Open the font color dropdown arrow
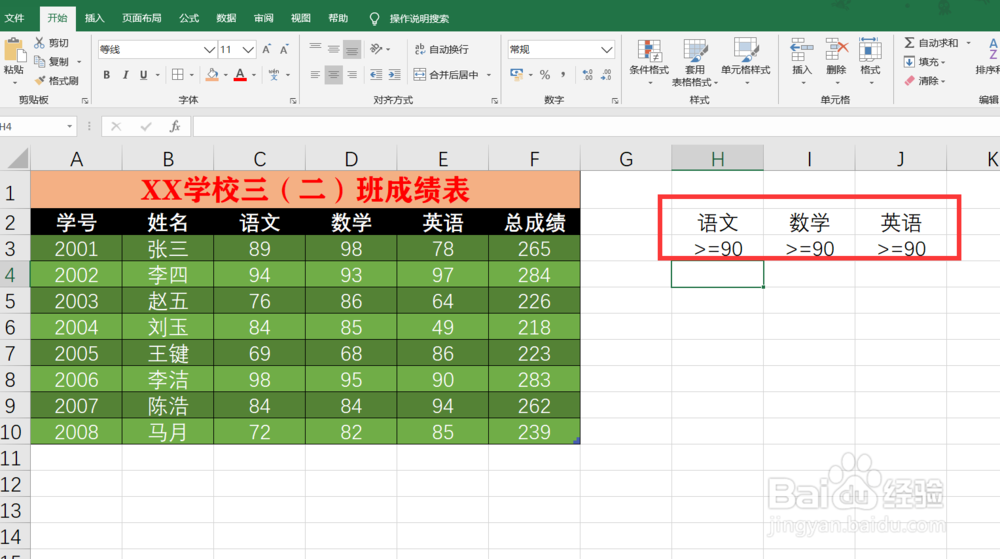Image resolution: width=1000 pixels, height=559 pixels. [254, 75]
